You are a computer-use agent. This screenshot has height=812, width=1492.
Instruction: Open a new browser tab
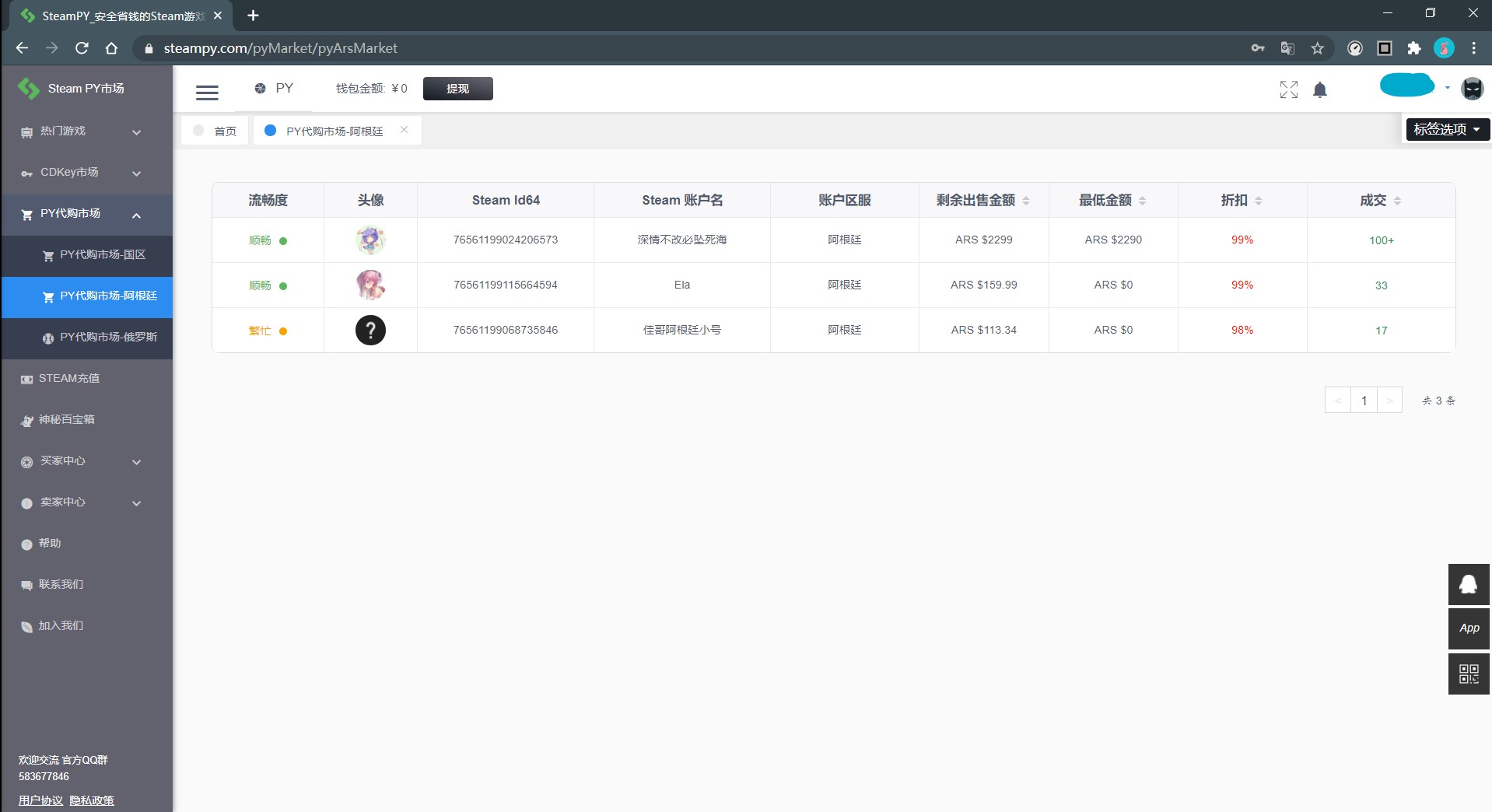(x=253, y=16)
